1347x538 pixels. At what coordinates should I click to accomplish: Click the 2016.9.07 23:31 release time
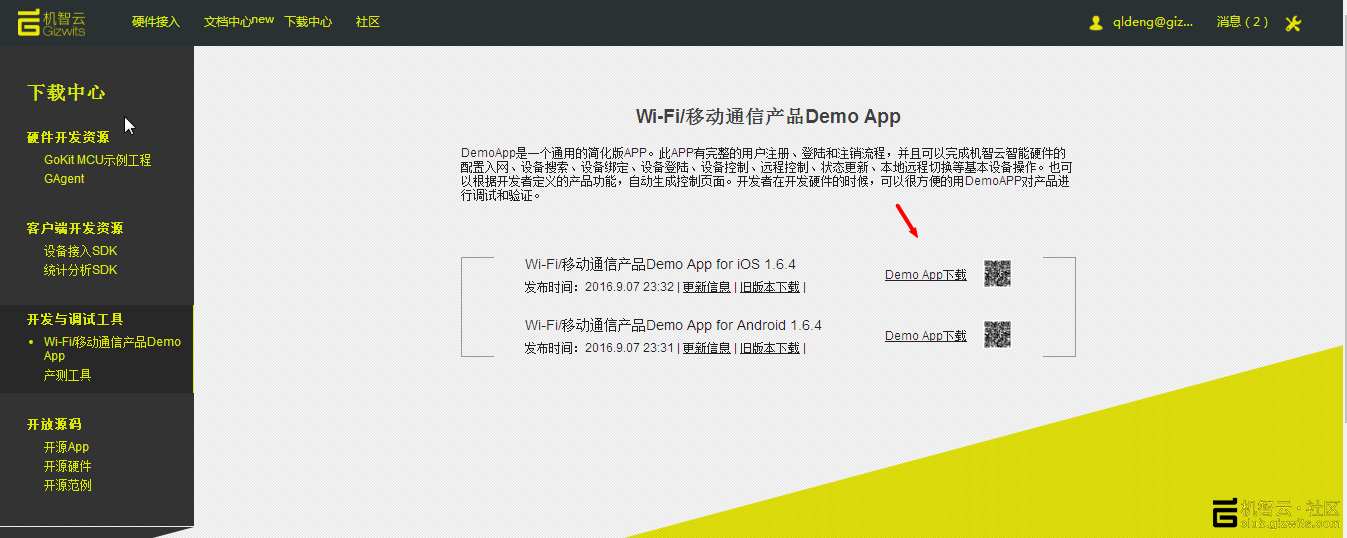[629, 348]
